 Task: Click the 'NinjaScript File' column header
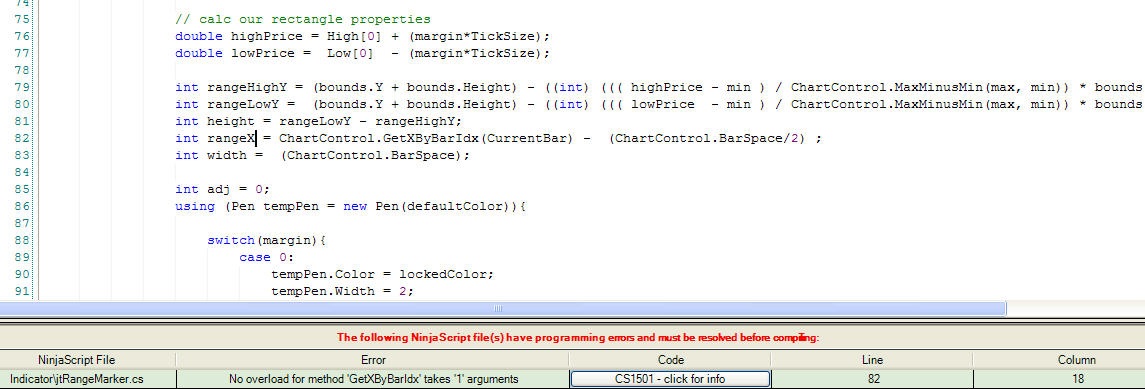point(88,360)
